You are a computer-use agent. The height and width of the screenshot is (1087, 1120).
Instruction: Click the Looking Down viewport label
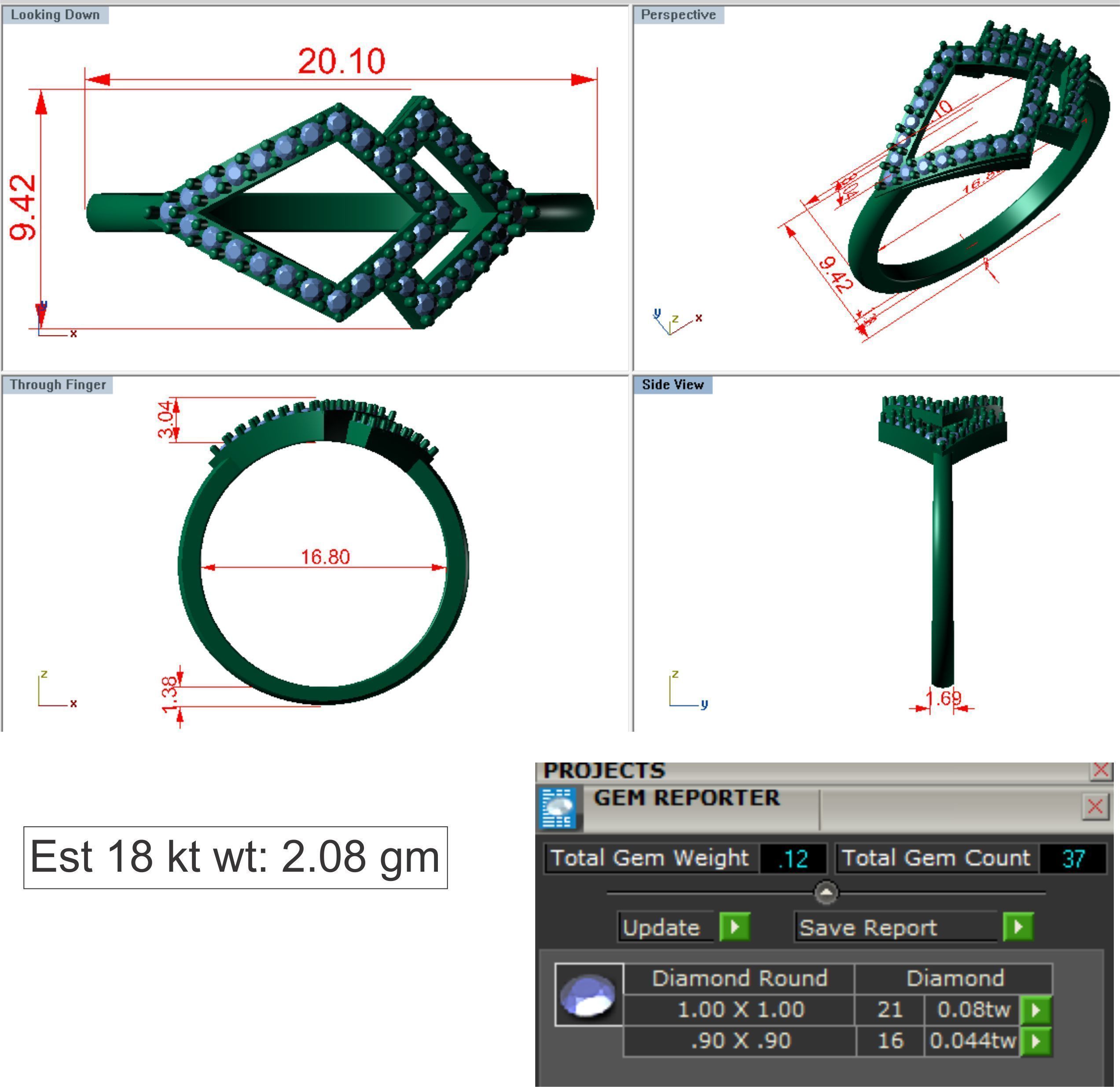coord(55,15)
